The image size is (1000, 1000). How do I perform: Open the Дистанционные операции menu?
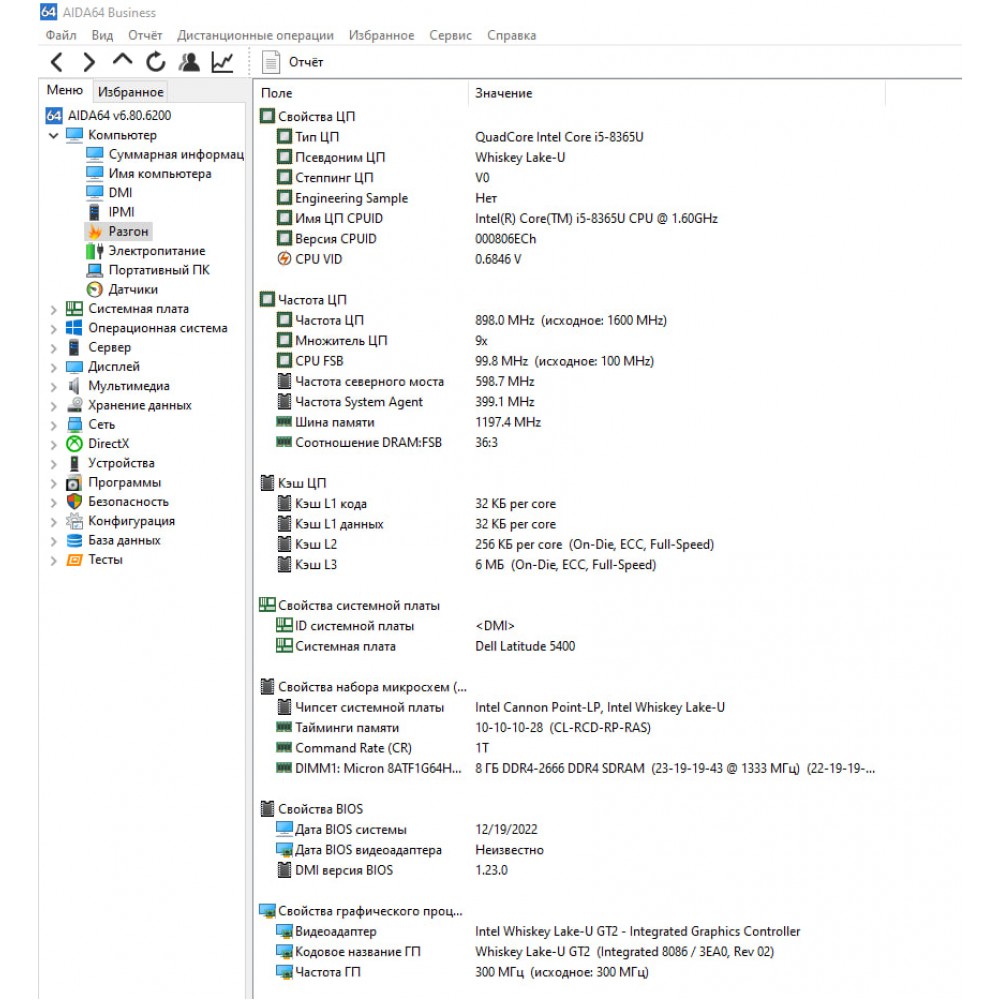pyautogui.click(x=255, y=35)
